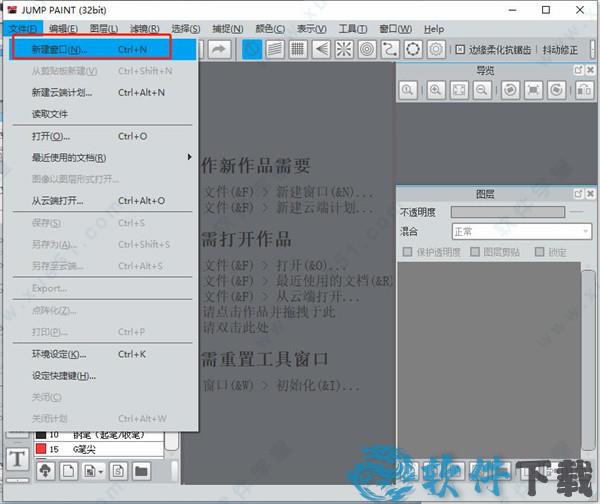Click the redo arrow toolbar icon
Viewport: 600px width, 504px height.
(x=219, y=49)
